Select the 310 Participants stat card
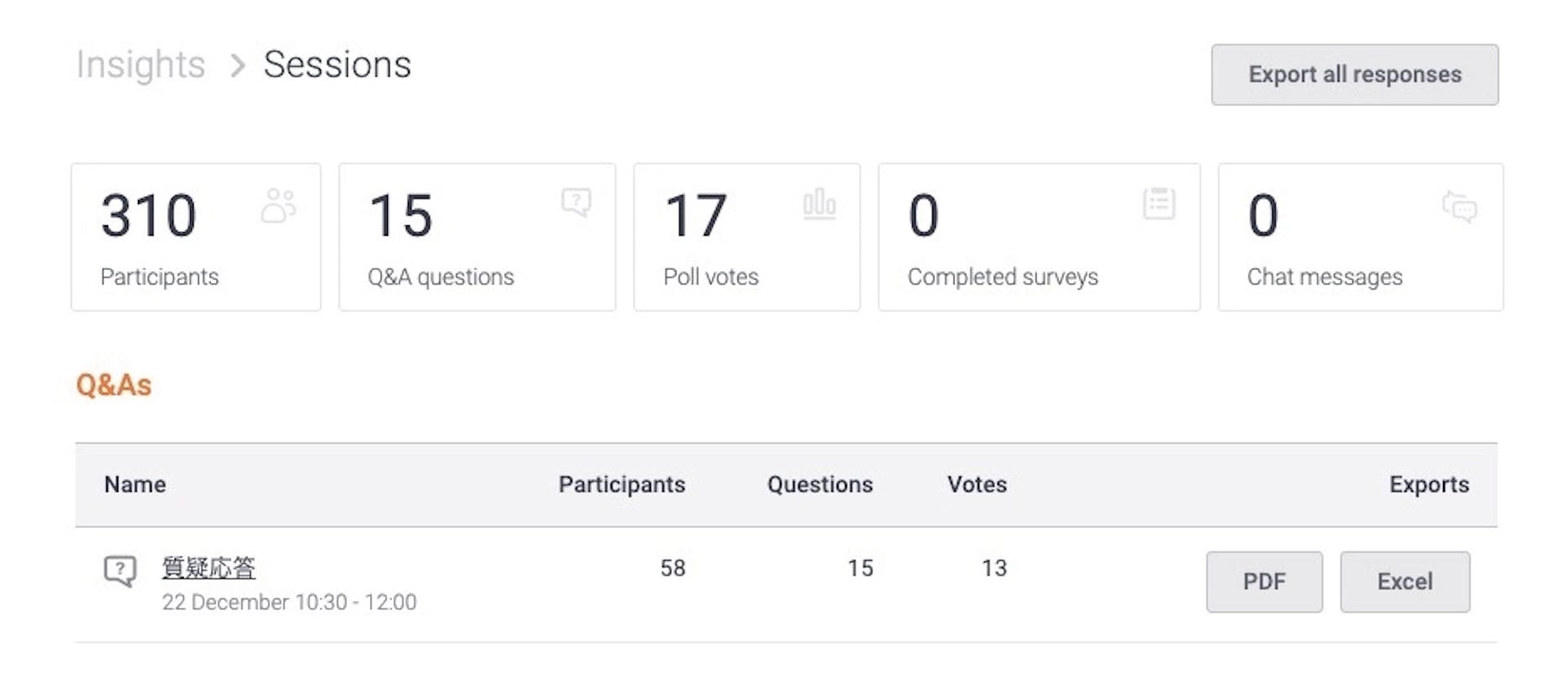This screenshot has width=1568, height=675. click(196, 237)
